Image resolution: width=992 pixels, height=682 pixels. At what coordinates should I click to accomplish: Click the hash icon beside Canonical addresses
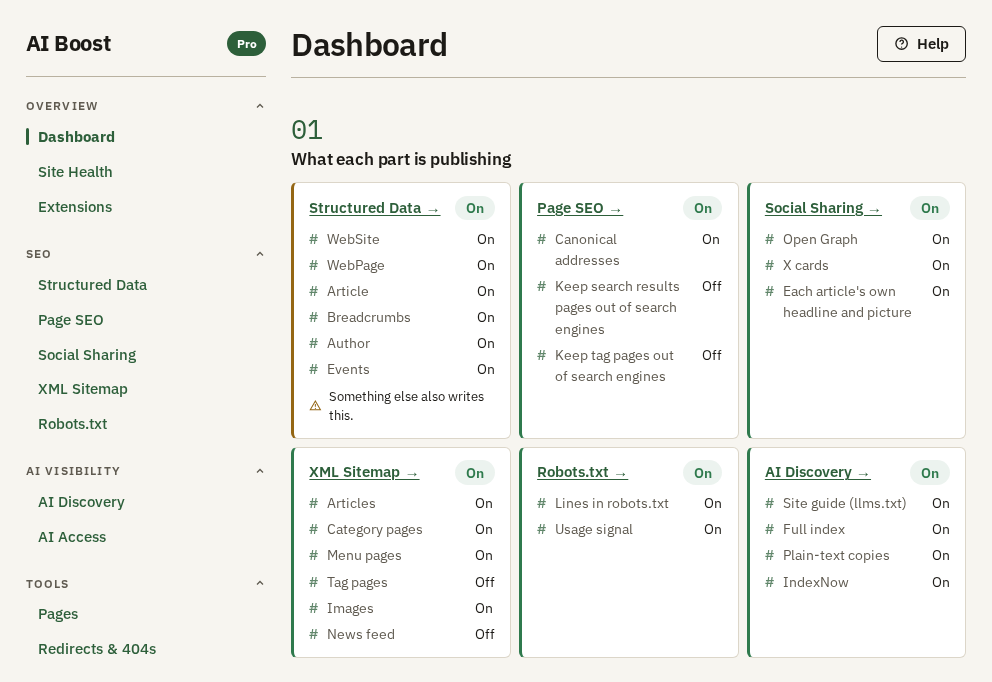542,239
